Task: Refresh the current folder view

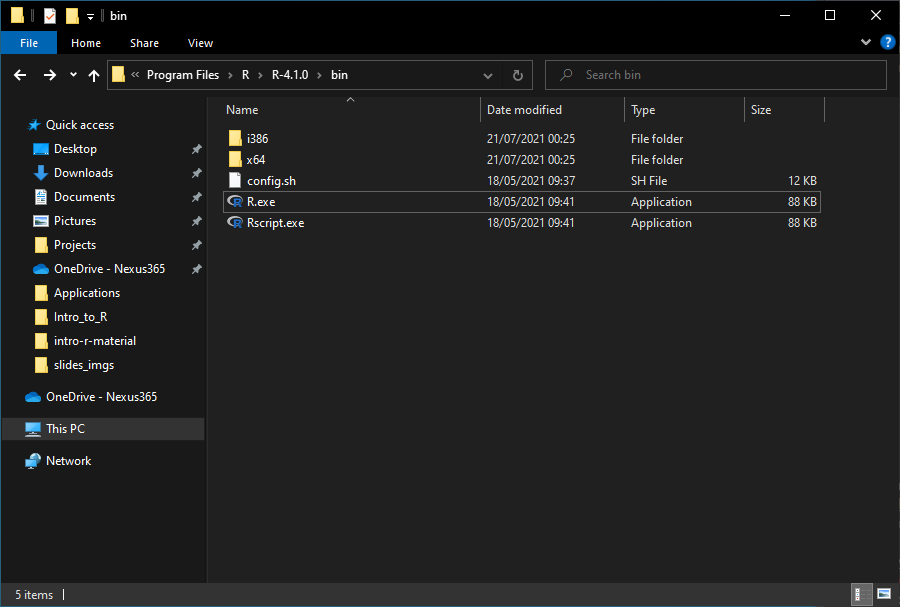Action: (517, 75)
